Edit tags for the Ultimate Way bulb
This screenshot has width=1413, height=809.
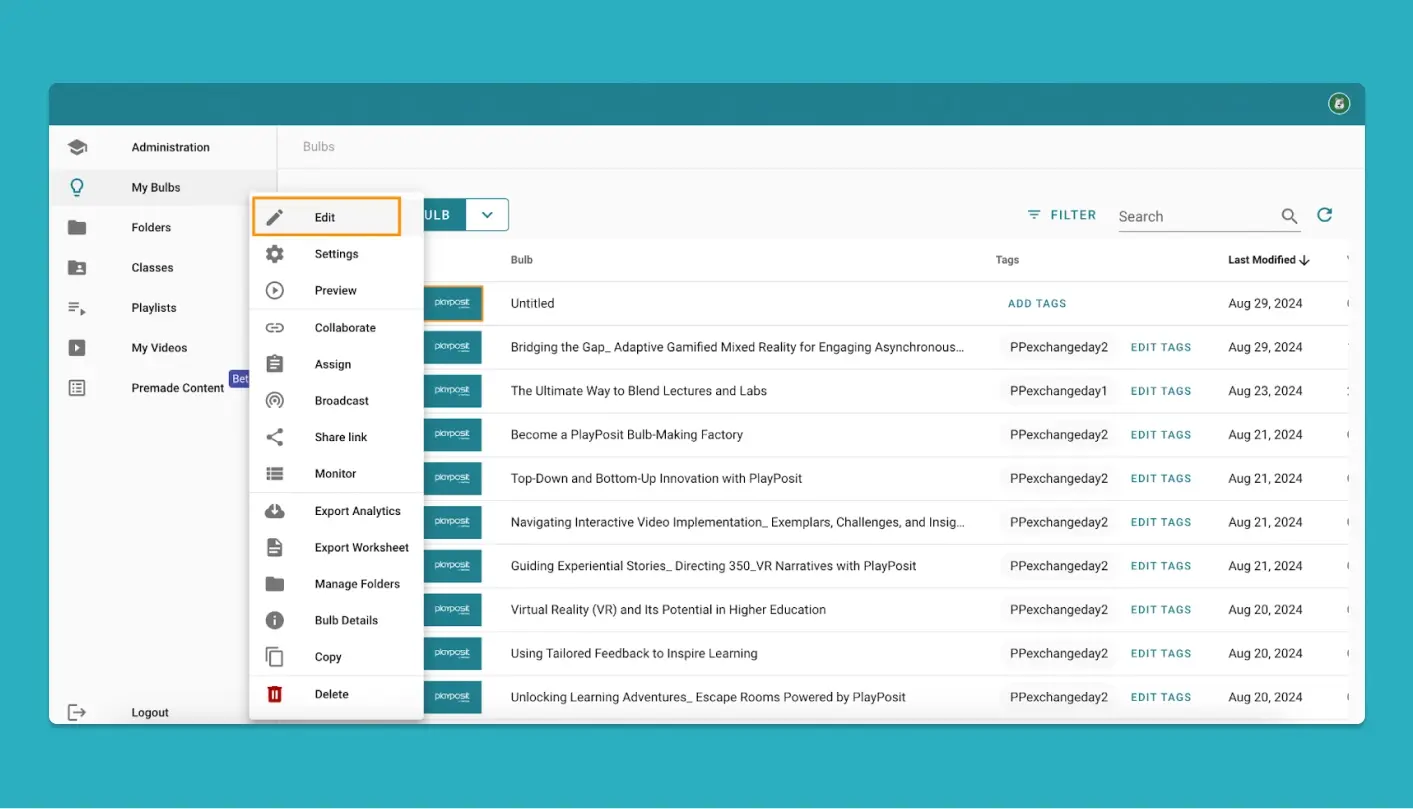(1160, 391)
